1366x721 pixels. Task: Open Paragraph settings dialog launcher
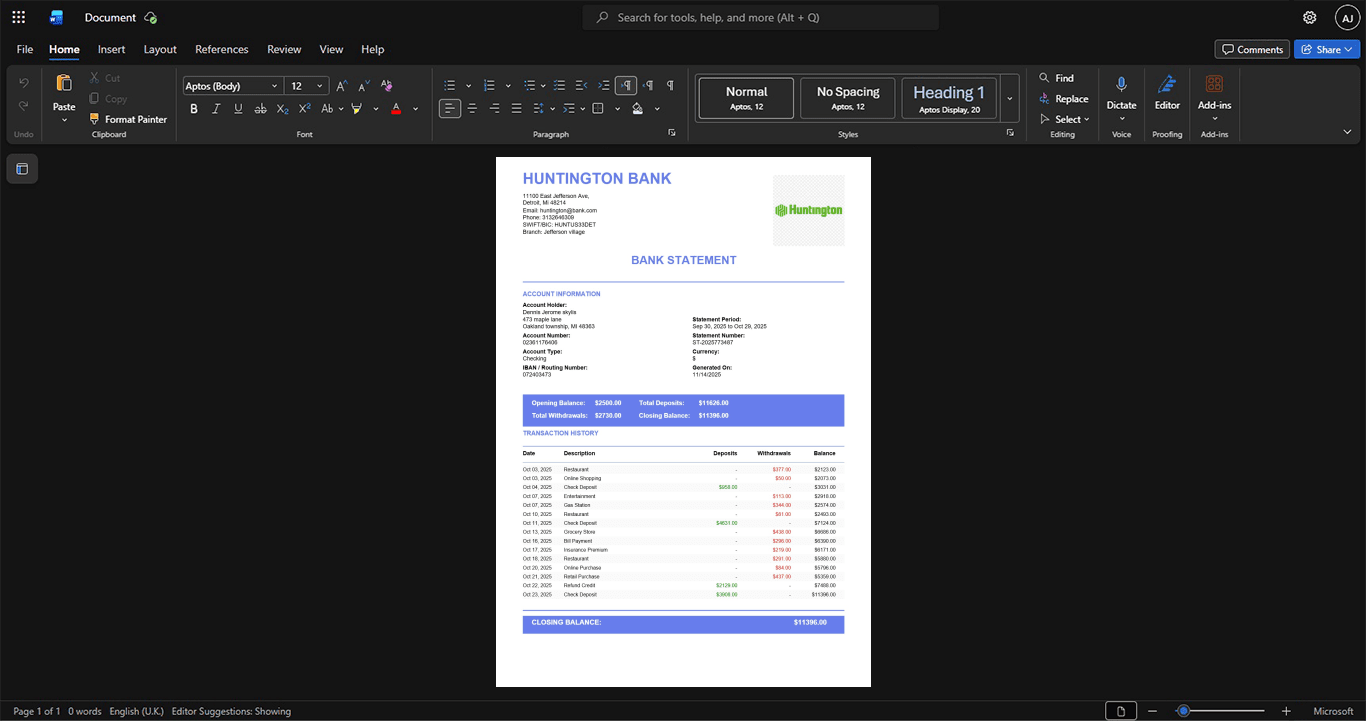coord(671,133)
